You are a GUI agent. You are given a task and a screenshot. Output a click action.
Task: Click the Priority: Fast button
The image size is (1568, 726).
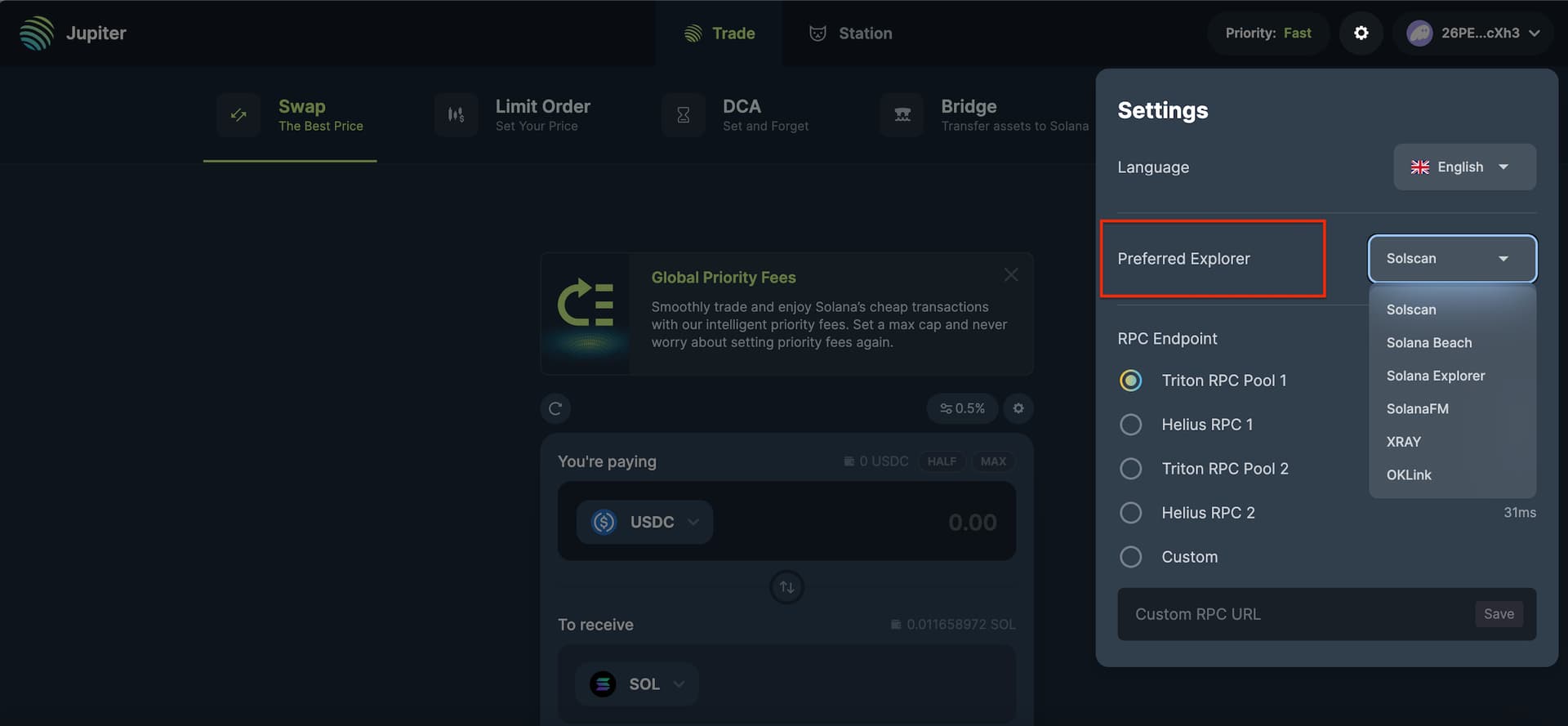(x=1268, y=33)
